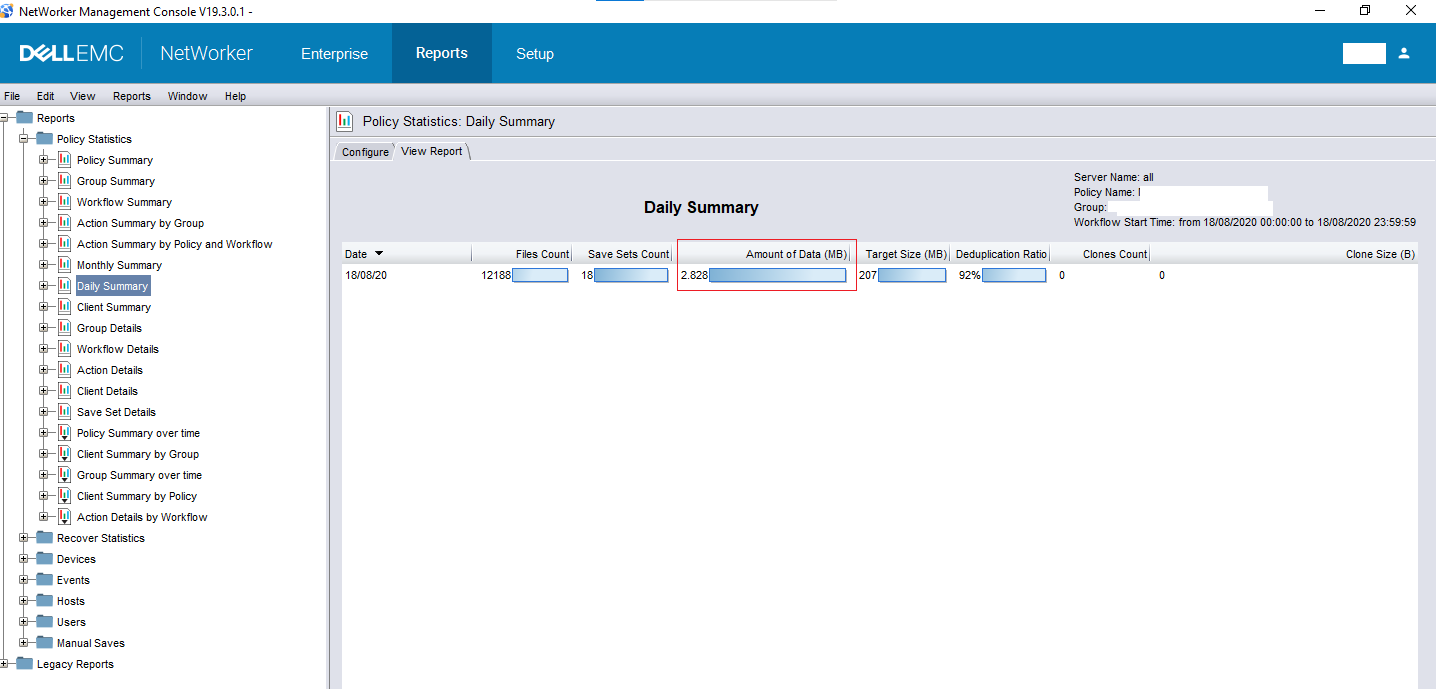This screenshot has height=689, width=1436.
Task: Open the Client Summary by Group report
Action: tap(138, 453)
